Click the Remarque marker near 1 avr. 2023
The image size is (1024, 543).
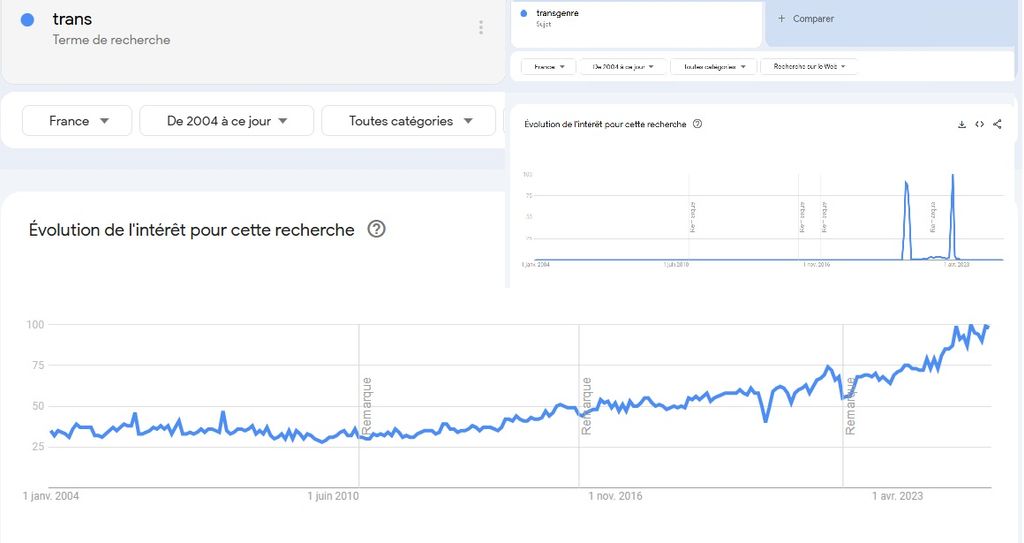tap(850, 406)
